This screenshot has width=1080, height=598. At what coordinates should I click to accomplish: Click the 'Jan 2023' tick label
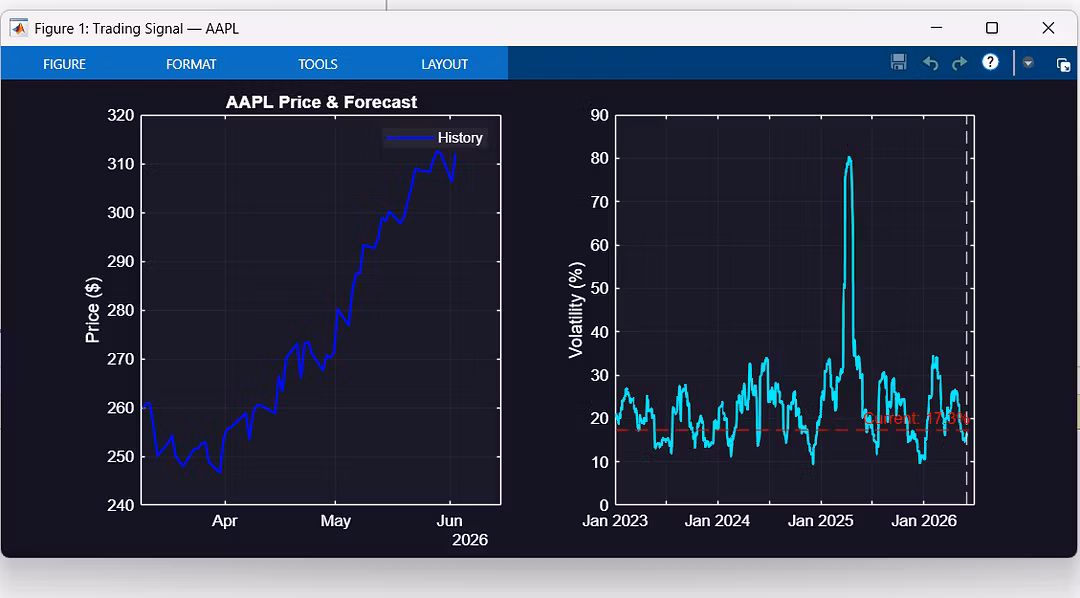pos(615,521)
